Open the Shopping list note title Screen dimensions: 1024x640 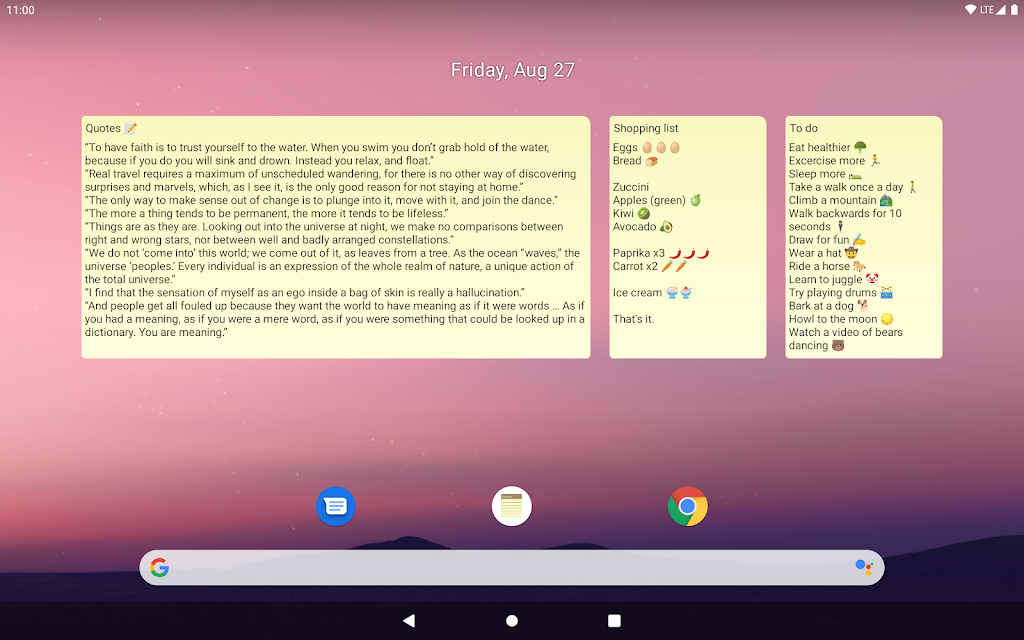point(646,128)
